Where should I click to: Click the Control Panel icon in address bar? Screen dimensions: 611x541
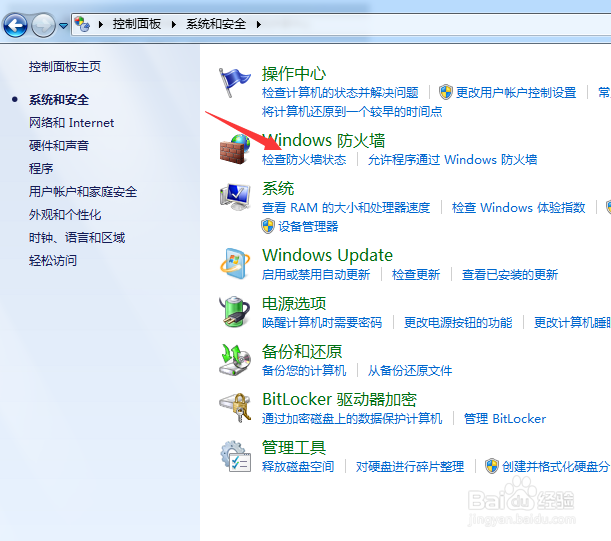click(x=82, y=24)
